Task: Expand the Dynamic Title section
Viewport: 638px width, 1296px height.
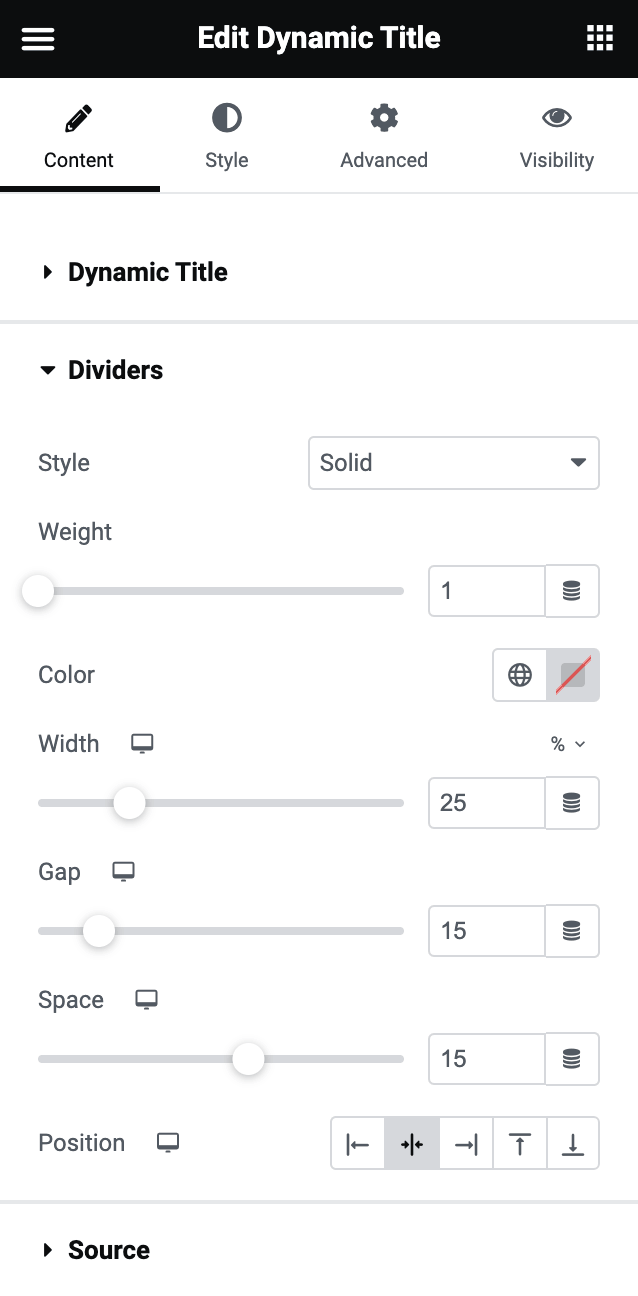Action: click(x=147, y=272)
